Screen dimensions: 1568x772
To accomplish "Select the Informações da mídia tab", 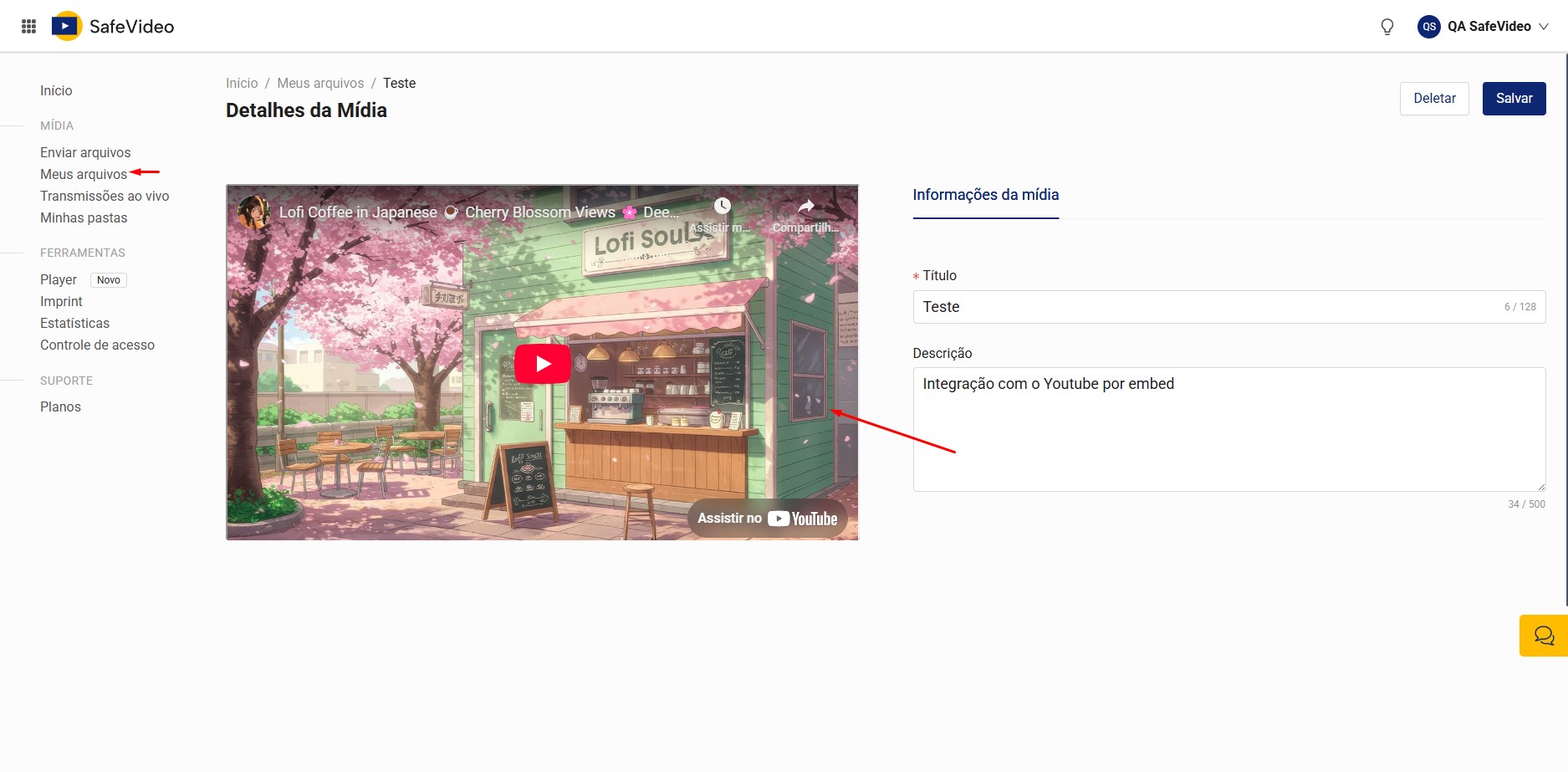I will pos(985,195).
